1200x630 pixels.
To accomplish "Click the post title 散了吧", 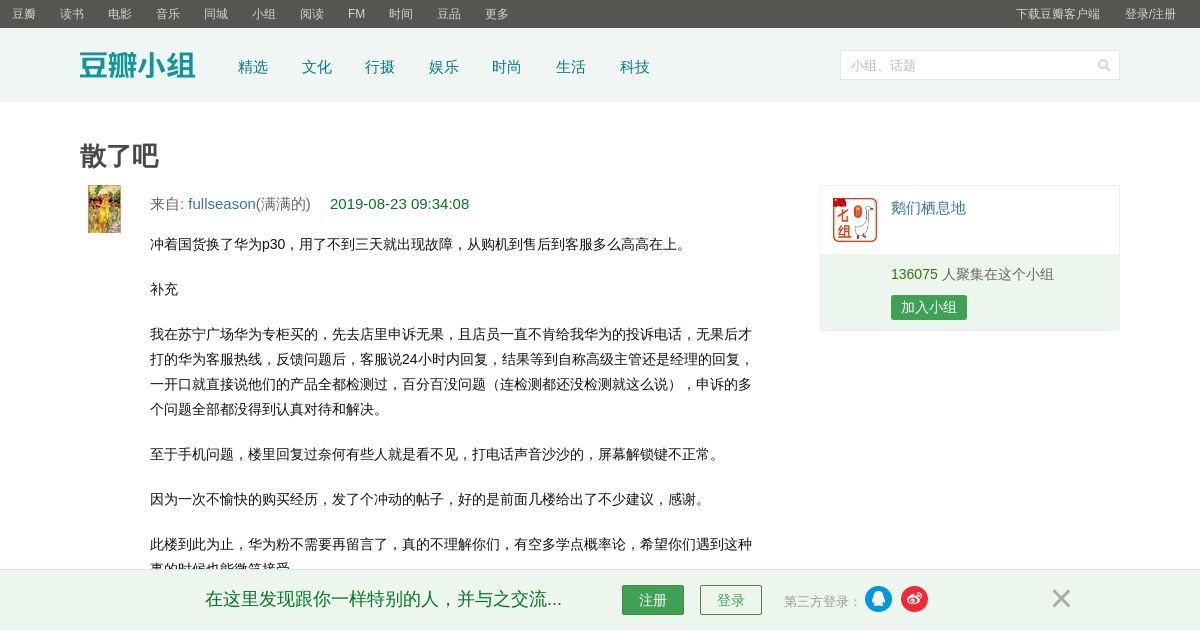I will pyautogui.click(x=119, y=156).
